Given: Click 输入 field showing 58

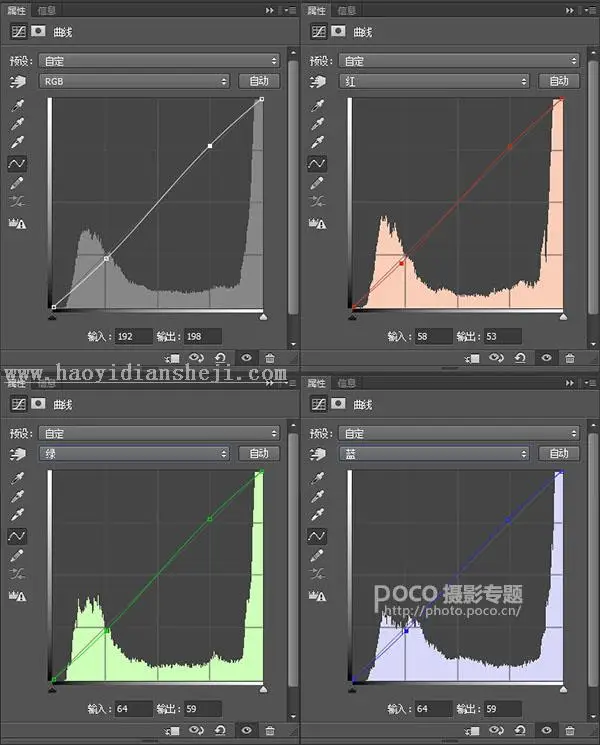Looking at the screenshot, I should (433, 336).
